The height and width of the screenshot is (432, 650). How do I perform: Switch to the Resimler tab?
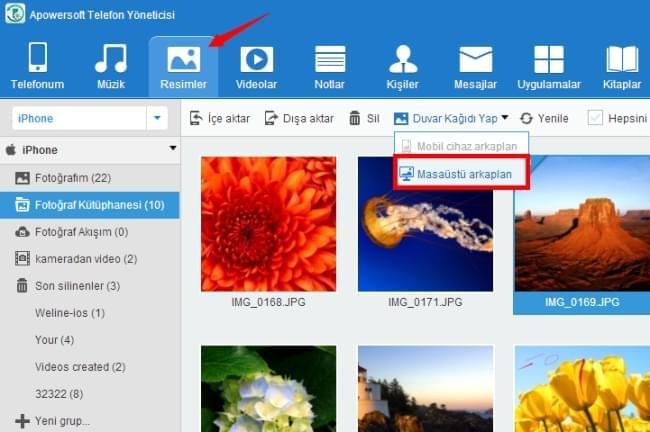(184, 66)
